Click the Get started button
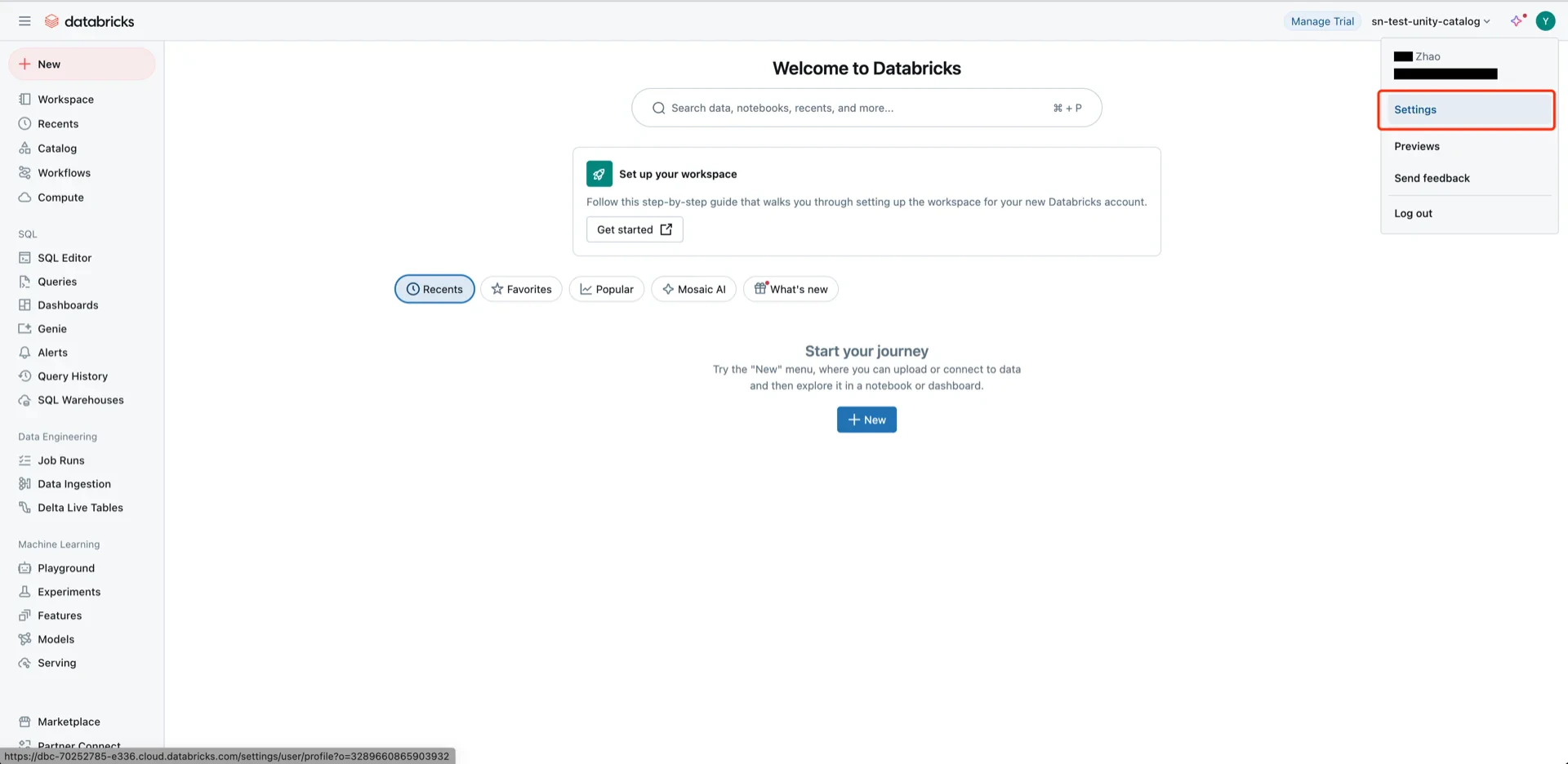 pyautogui.click(x=635, y=229)
